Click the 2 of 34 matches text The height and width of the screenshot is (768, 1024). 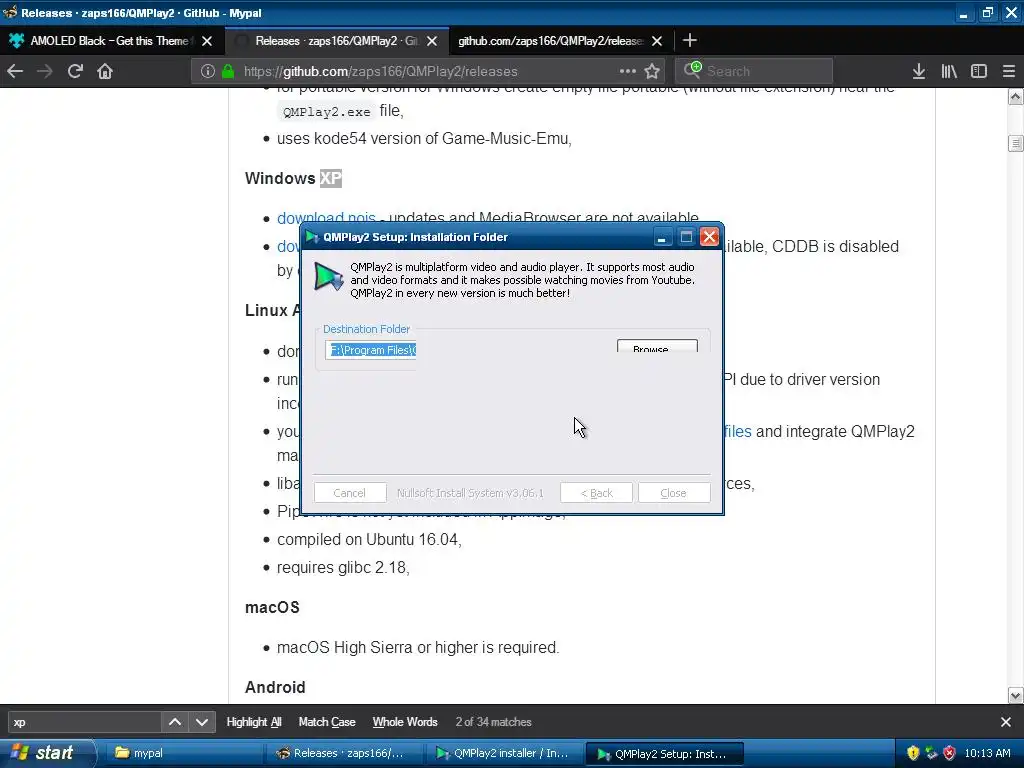coord(494,722)
